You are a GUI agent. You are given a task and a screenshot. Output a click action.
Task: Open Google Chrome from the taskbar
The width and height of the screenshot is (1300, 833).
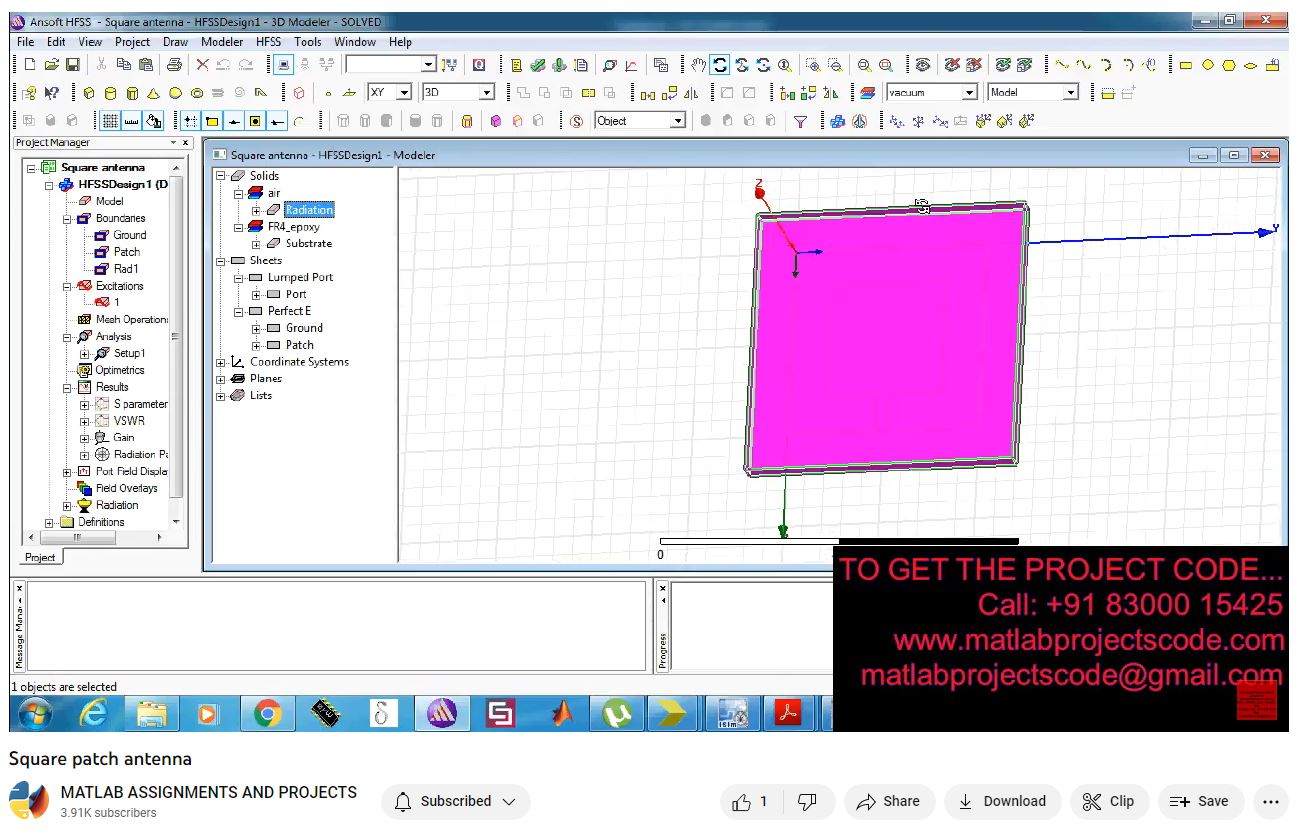[267, 713]
